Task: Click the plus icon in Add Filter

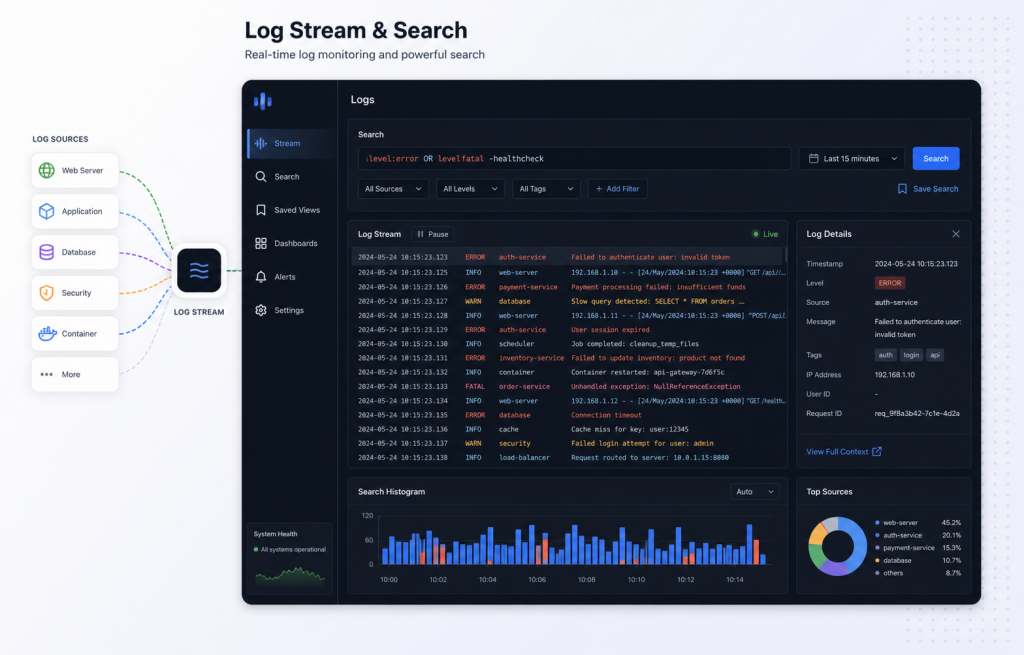Action: (x=599, y=189)
